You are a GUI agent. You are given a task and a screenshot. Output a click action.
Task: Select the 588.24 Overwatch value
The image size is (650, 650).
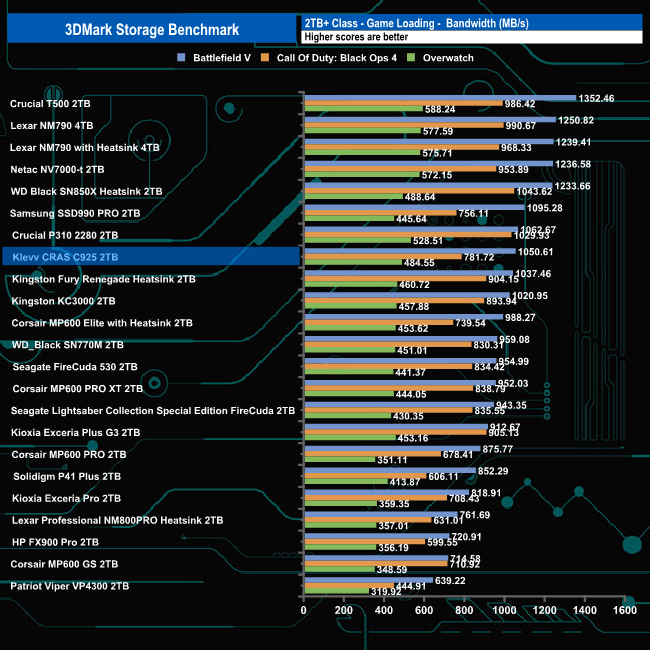[x=440, y=109]
